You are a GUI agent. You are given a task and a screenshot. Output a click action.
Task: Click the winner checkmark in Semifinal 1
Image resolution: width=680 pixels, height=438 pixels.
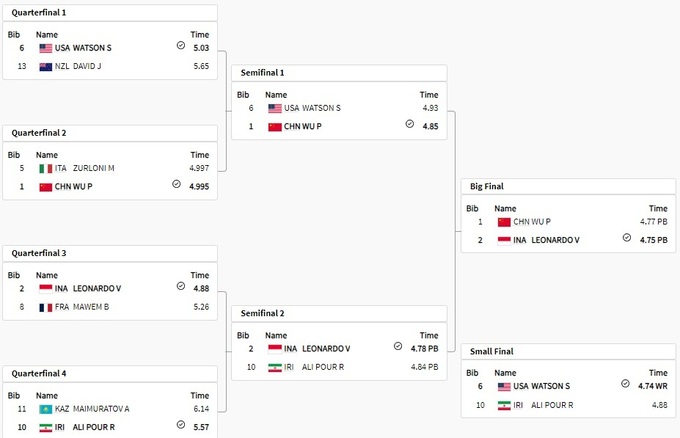pos(409,125)
